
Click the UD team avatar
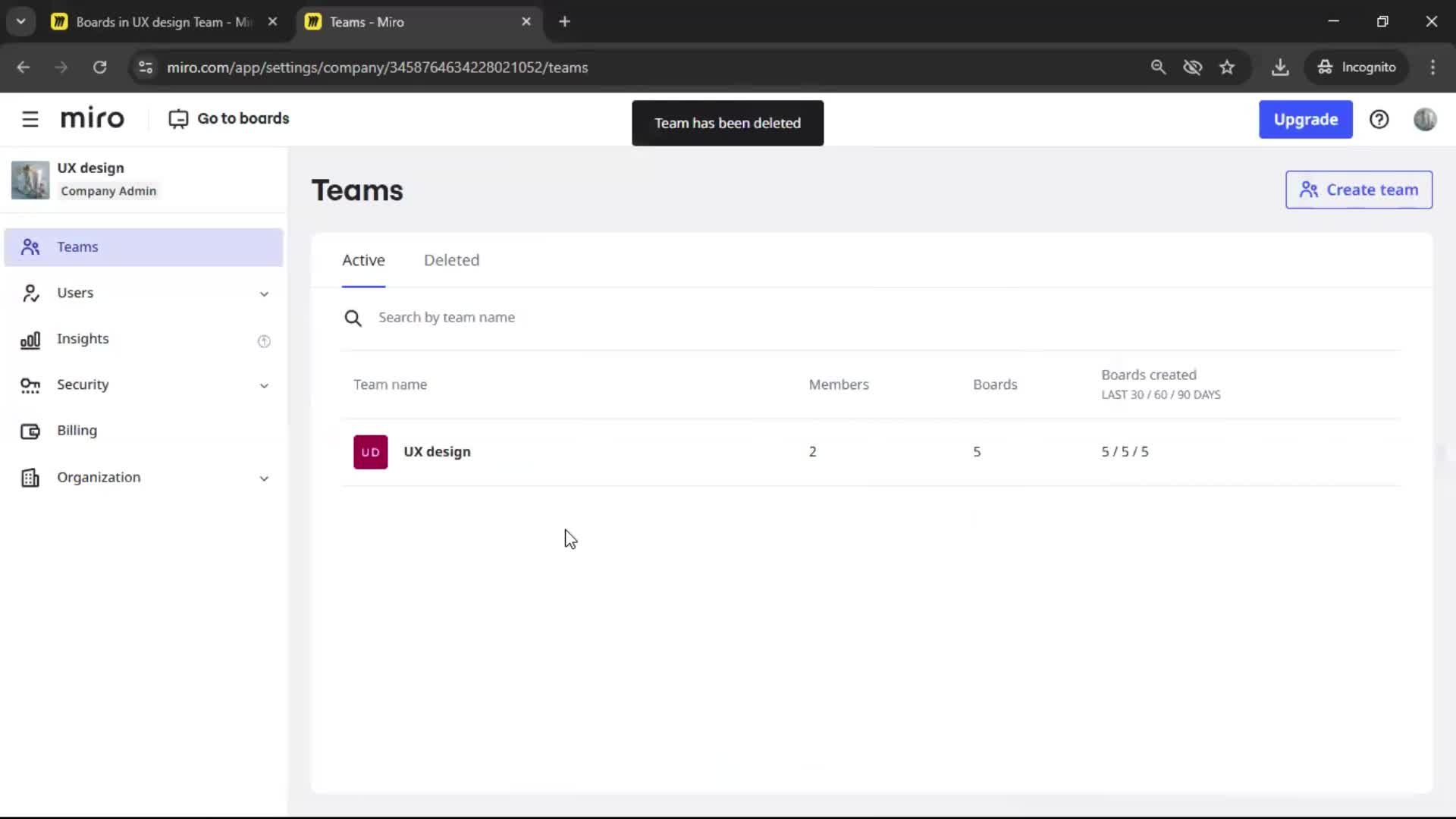point(370,452)
